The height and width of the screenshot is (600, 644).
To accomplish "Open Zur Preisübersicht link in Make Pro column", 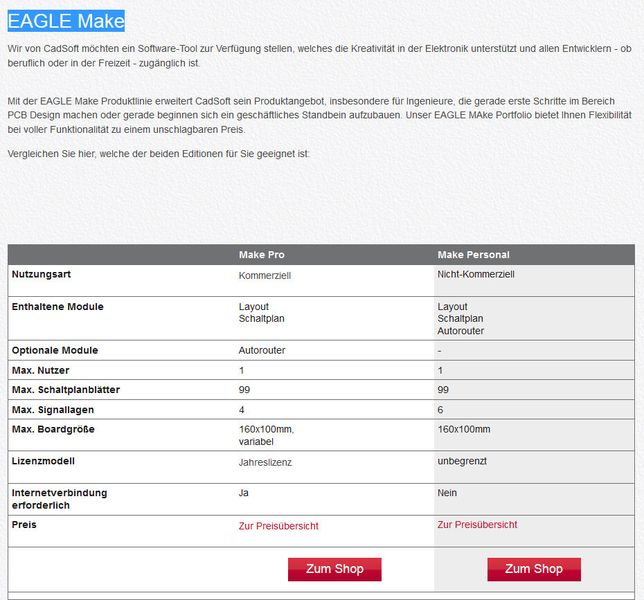I will pyautogui.click(x=278, y=526).
